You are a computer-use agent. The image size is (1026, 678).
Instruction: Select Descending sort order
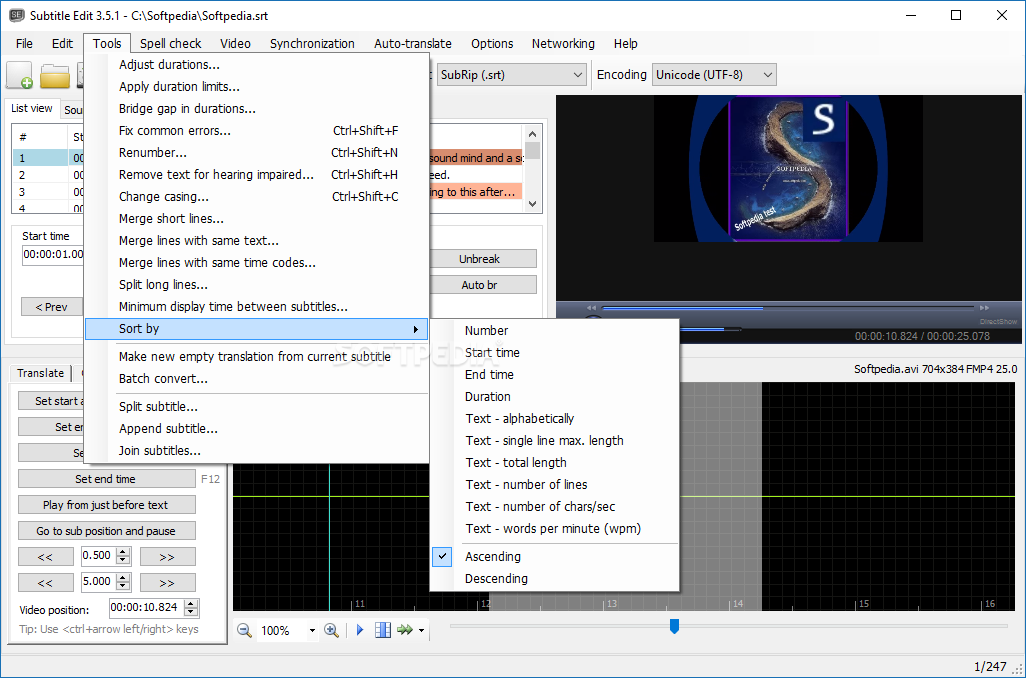click(496, 579)
